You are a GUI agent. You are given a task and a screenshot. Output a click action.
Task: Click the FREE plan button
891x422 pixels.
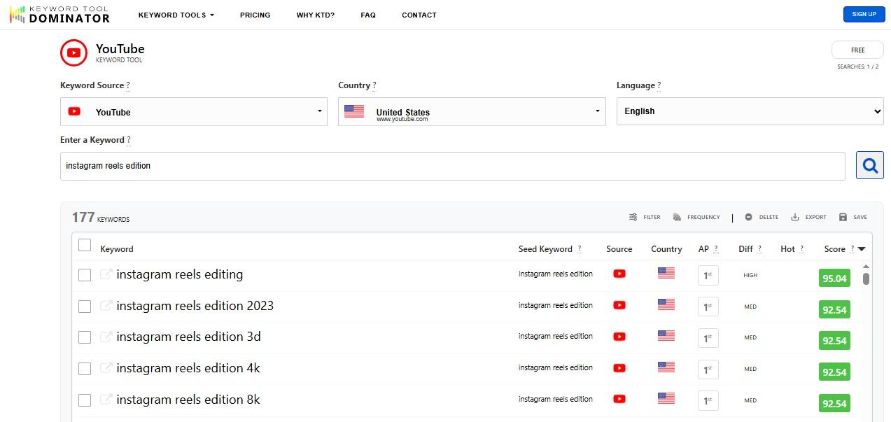857,50
